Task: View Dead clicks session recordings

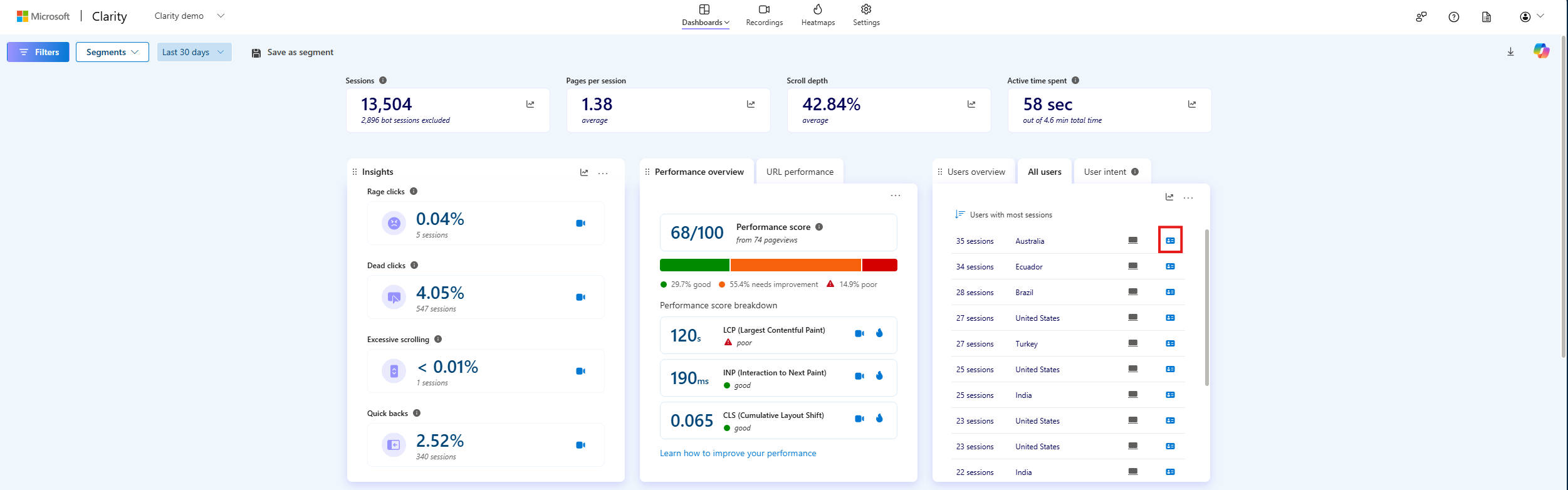Action: coord(580,297)
